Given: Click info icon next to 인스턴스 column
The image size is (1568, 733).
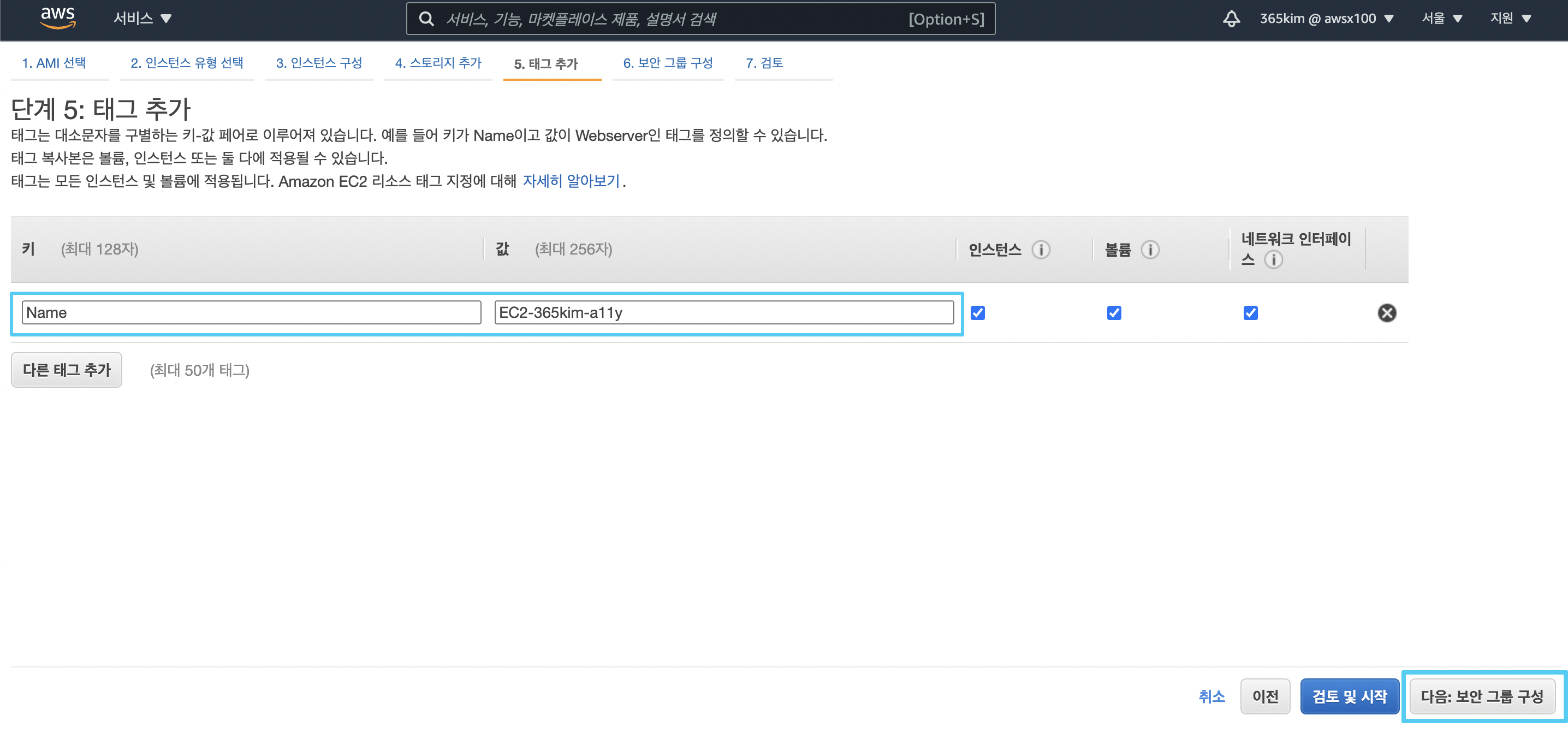Looking at the screenshot, I should (x=1041, y=250).
